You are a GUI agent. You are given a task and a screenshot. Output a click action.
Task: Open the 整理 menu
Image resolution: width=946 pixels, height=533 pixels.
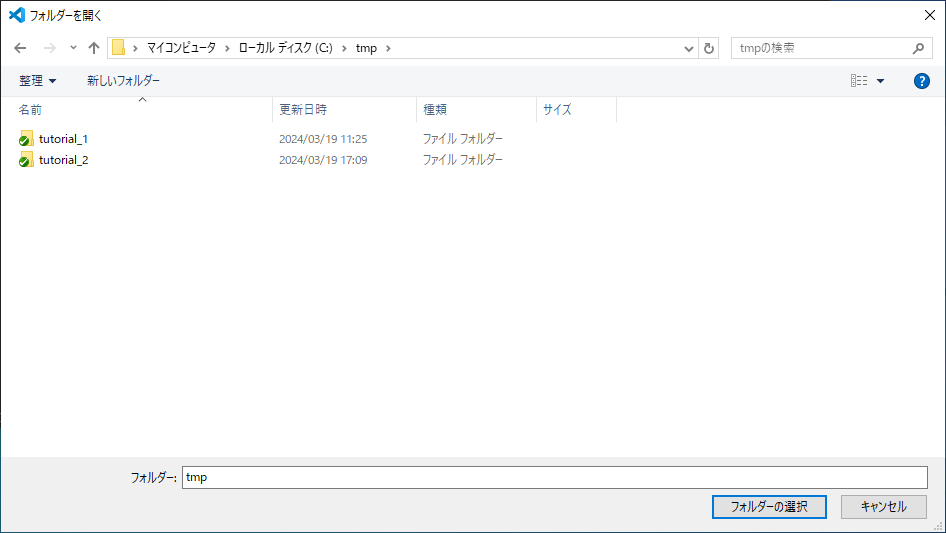click(x=37, y=81)
